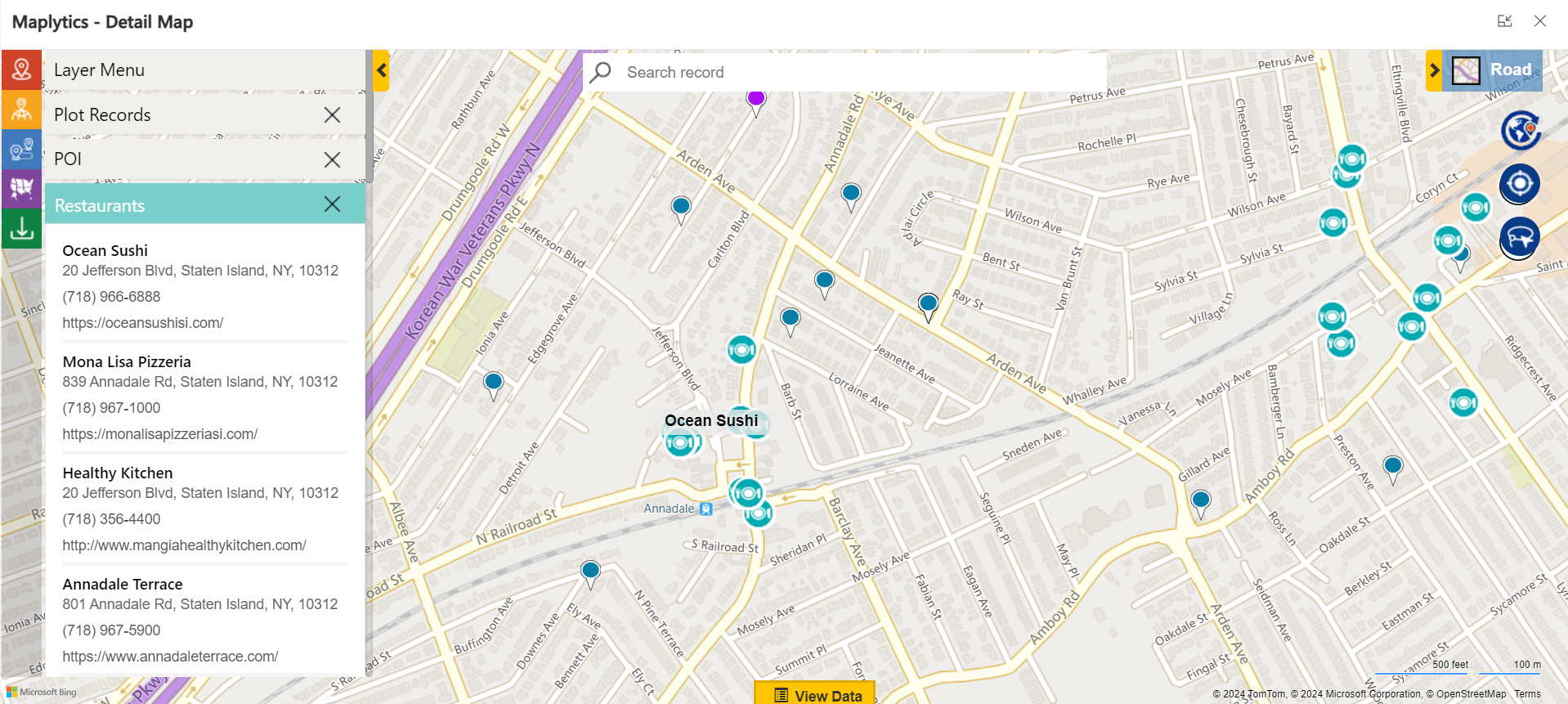Click the View Data button
The image size is (1568, 704).
(816, 695)
